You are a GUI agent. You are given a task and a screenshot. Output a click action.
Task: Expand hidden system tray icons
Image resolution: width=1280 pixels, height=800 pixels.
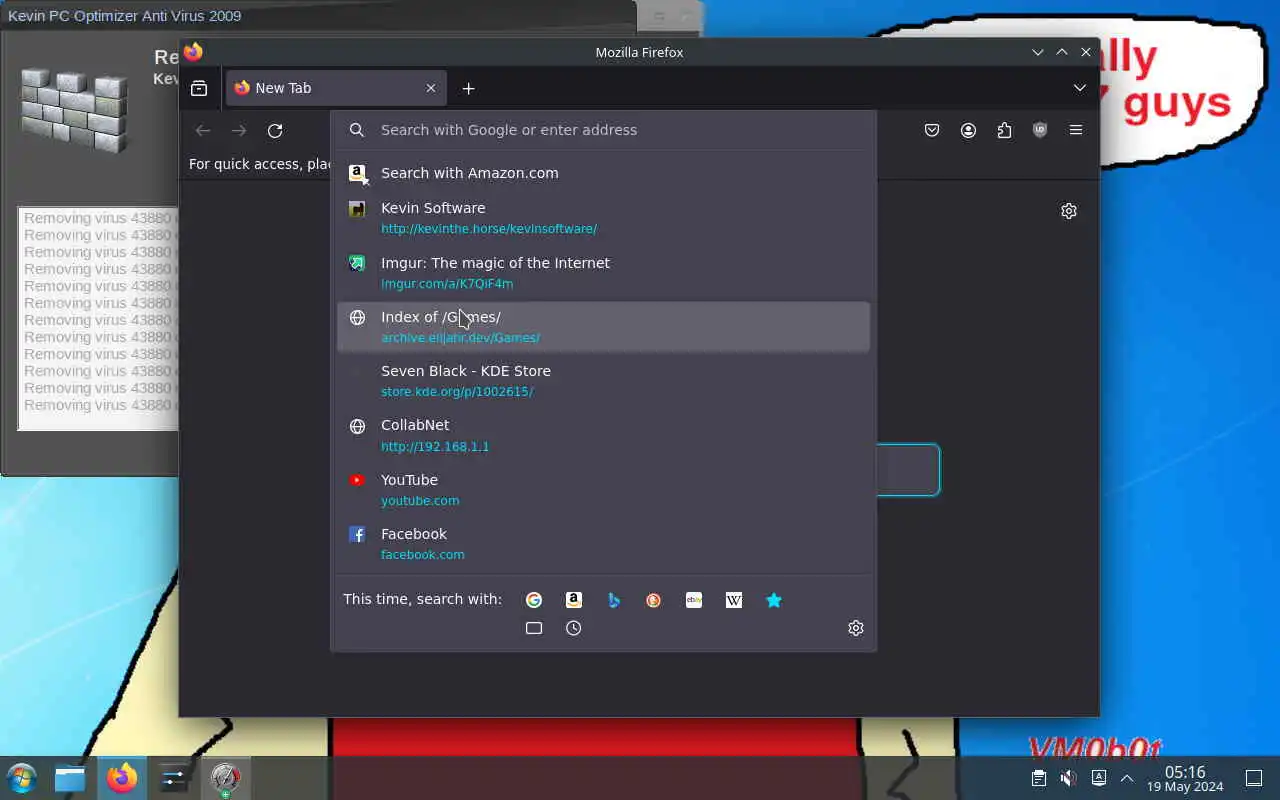coord(1127,778)
